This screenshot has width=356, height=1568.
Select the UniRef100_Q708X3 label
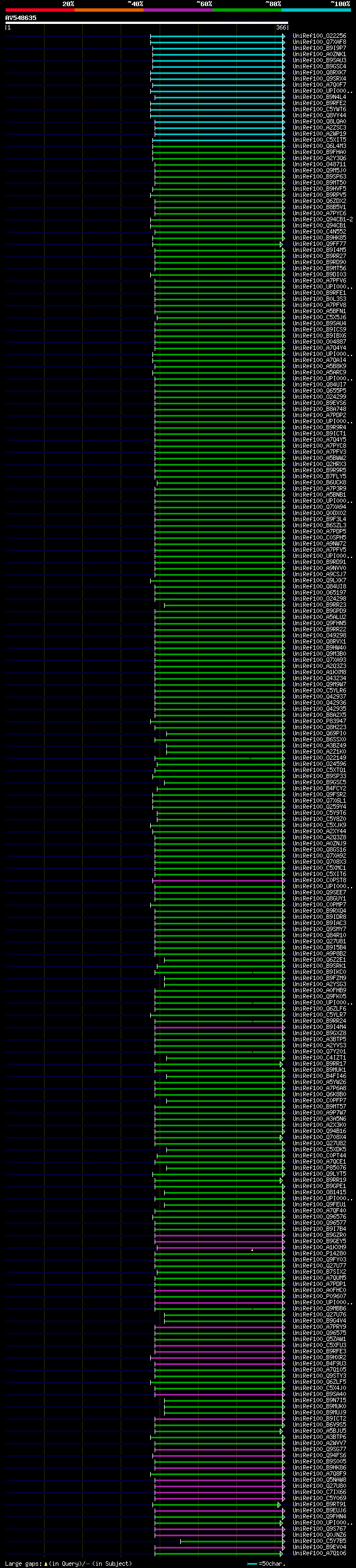pos(319,862)
